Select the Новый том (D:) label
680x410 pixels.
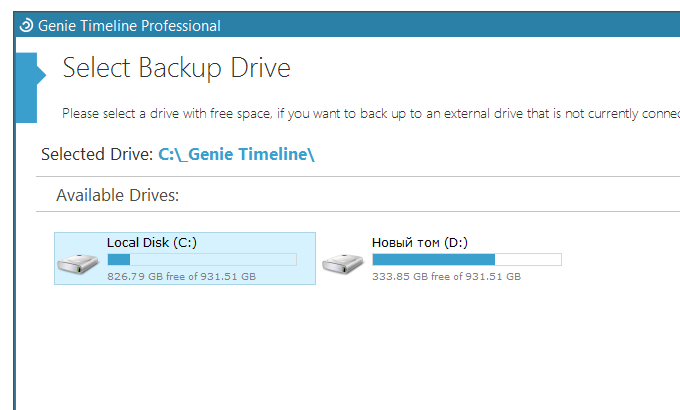click(x=419, y=242)
